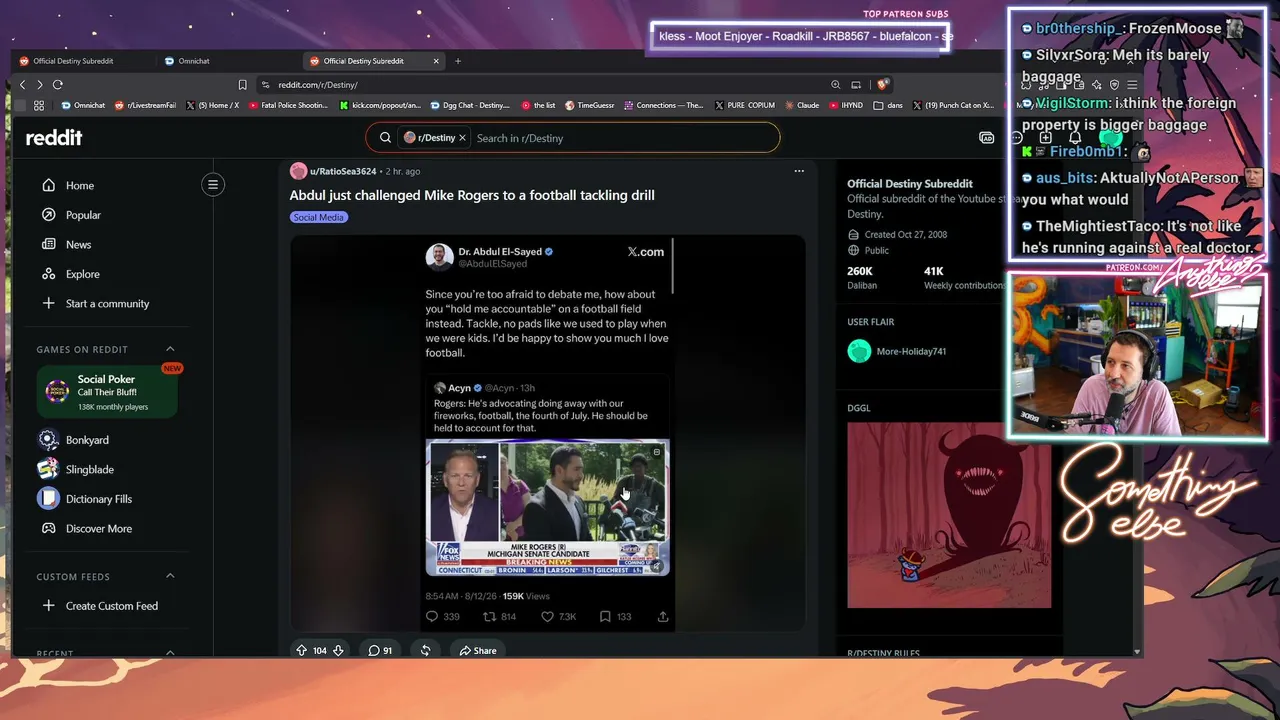1280x720 pixels.
Task: Open the post's 91 comments
Action: pos(380,650)
